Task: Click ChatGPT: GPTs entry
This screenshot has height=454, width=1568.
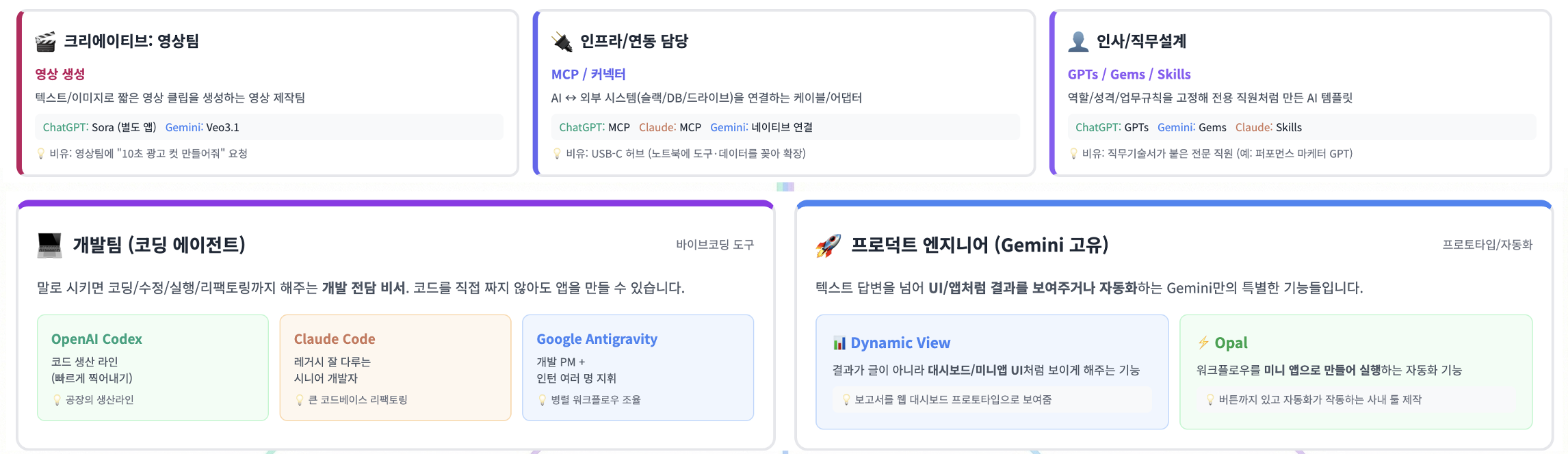Action: 1112,127
